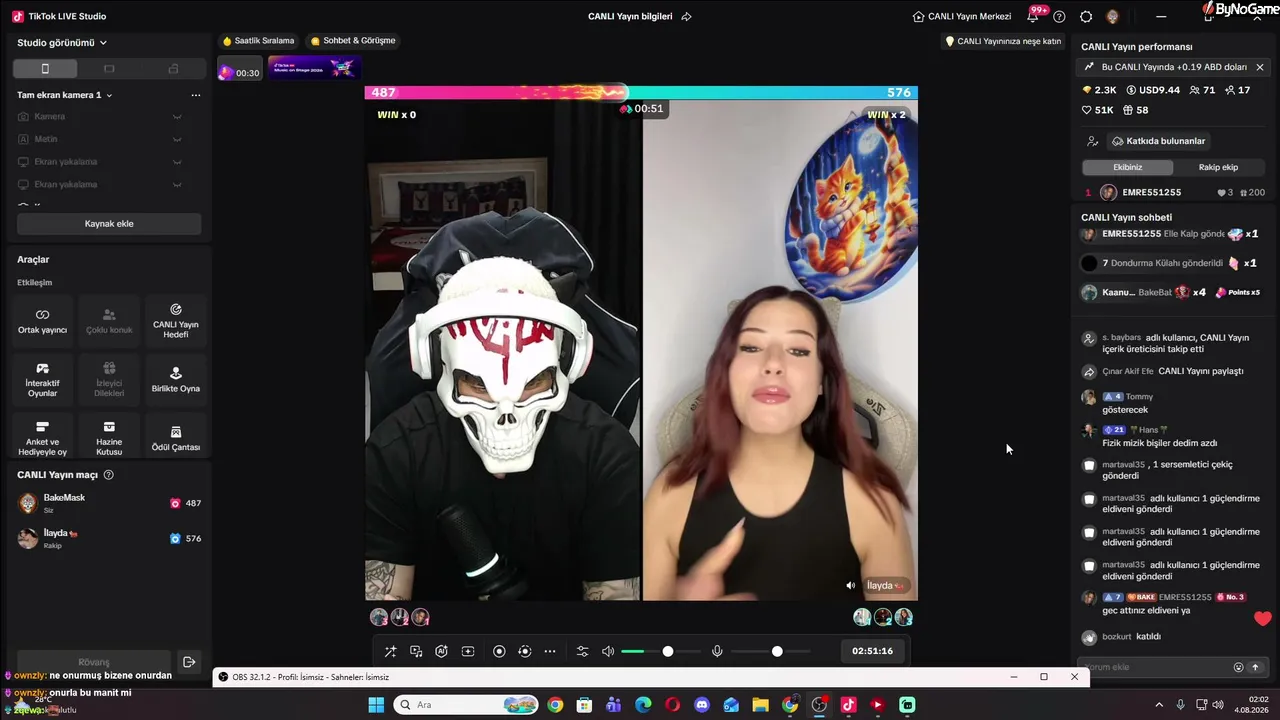The width and height of the screenshot is (1280, 720).
Task: Open the help question mark icon
Action: click(x=1059, y=17)
